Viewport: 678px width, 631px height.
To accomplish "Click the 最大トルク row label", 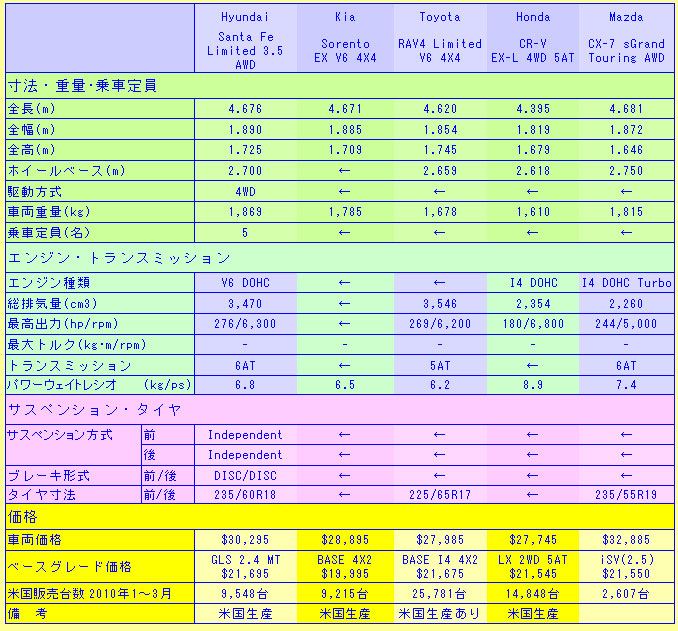I will tap(77, 344).
